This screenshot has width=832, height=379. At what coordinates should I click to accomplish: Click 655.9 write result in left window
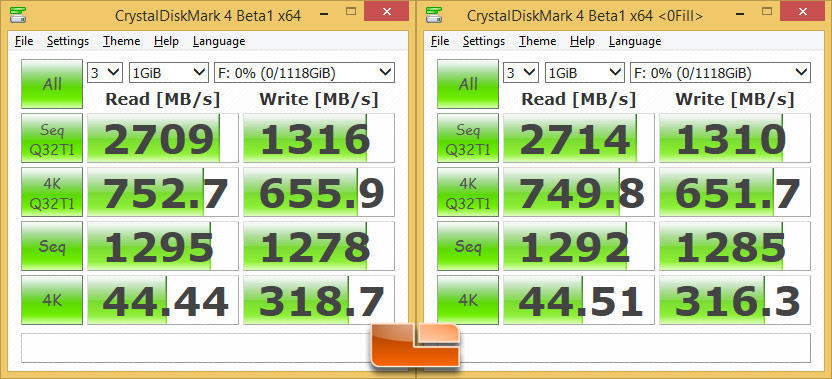(x=319, y=192)
